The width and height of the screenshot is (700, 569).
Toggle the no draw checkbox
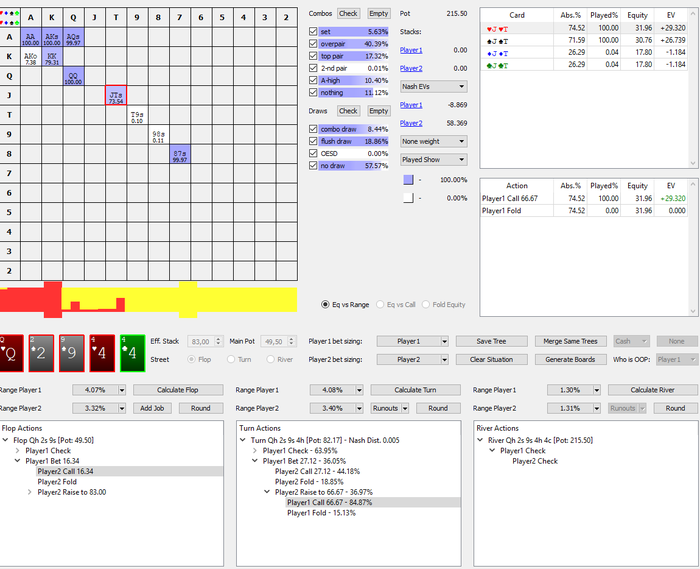tap(313, 166)
